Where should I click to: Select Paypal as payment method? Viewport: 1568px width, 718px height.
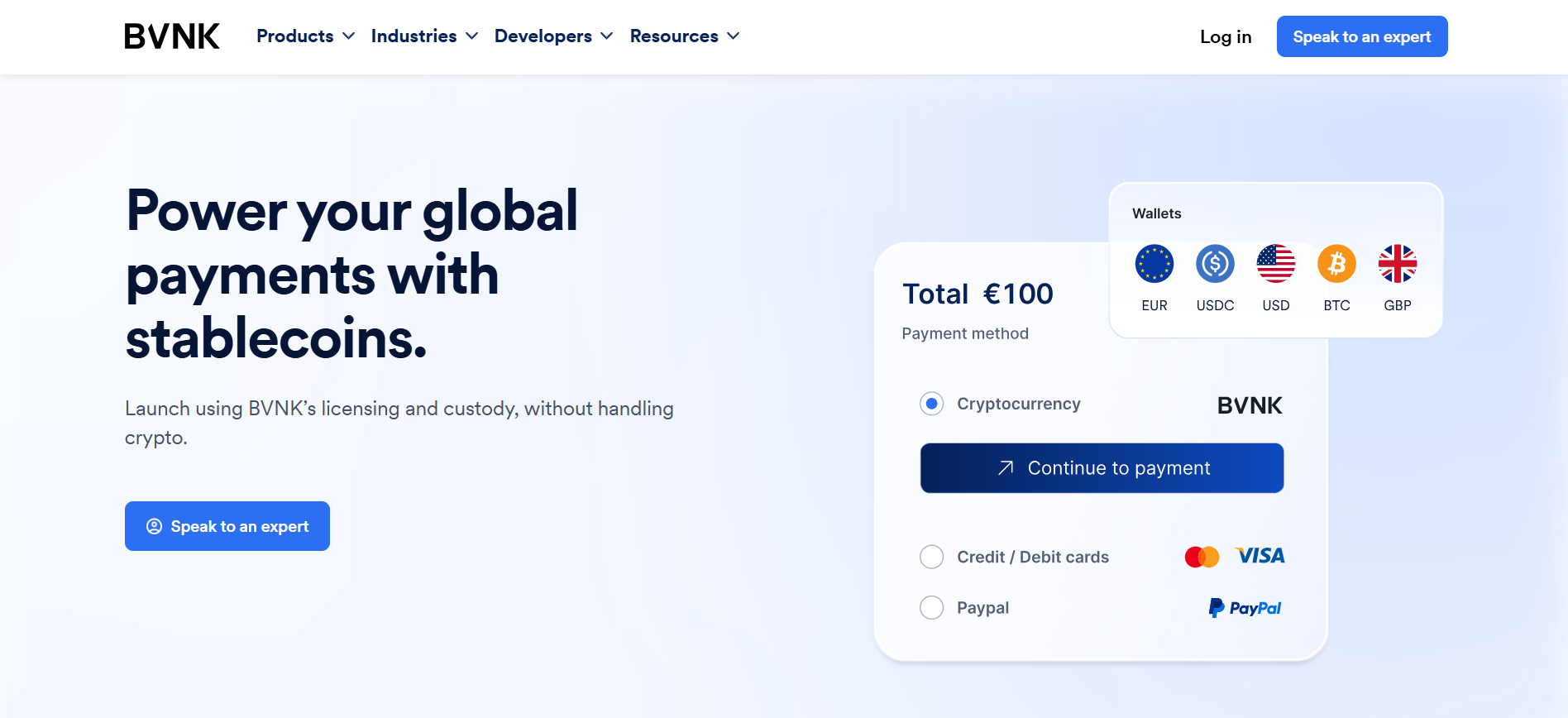(x=931, y=607)
